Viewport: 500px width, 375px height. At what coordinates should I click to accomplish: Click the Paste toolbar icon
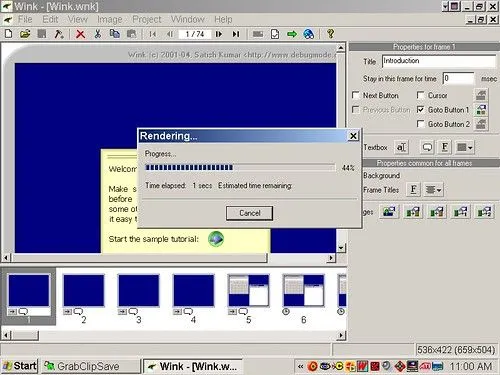click(132, 34)
